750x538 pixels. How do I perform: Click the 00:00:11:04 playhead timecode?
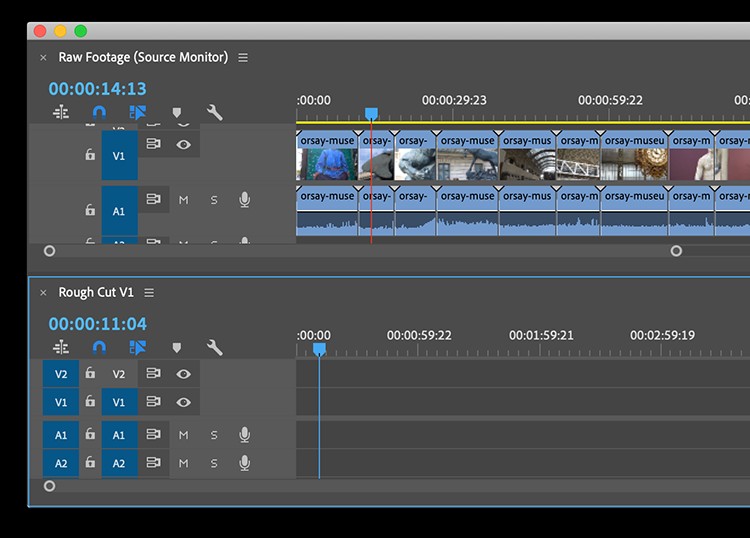click(98, 324)
